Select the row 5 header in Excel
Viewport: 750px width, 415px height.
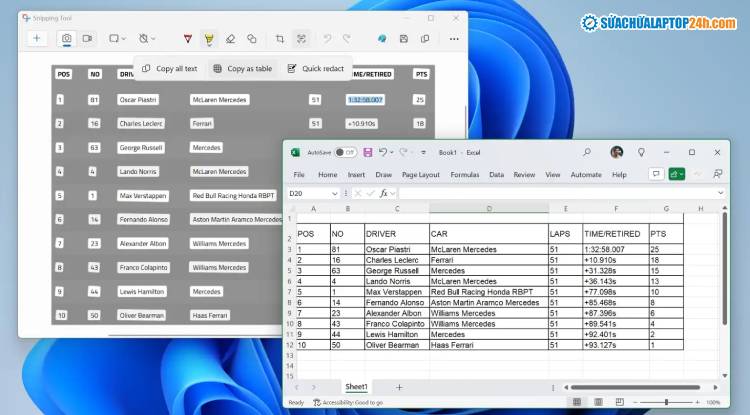(x=290, y=271)
